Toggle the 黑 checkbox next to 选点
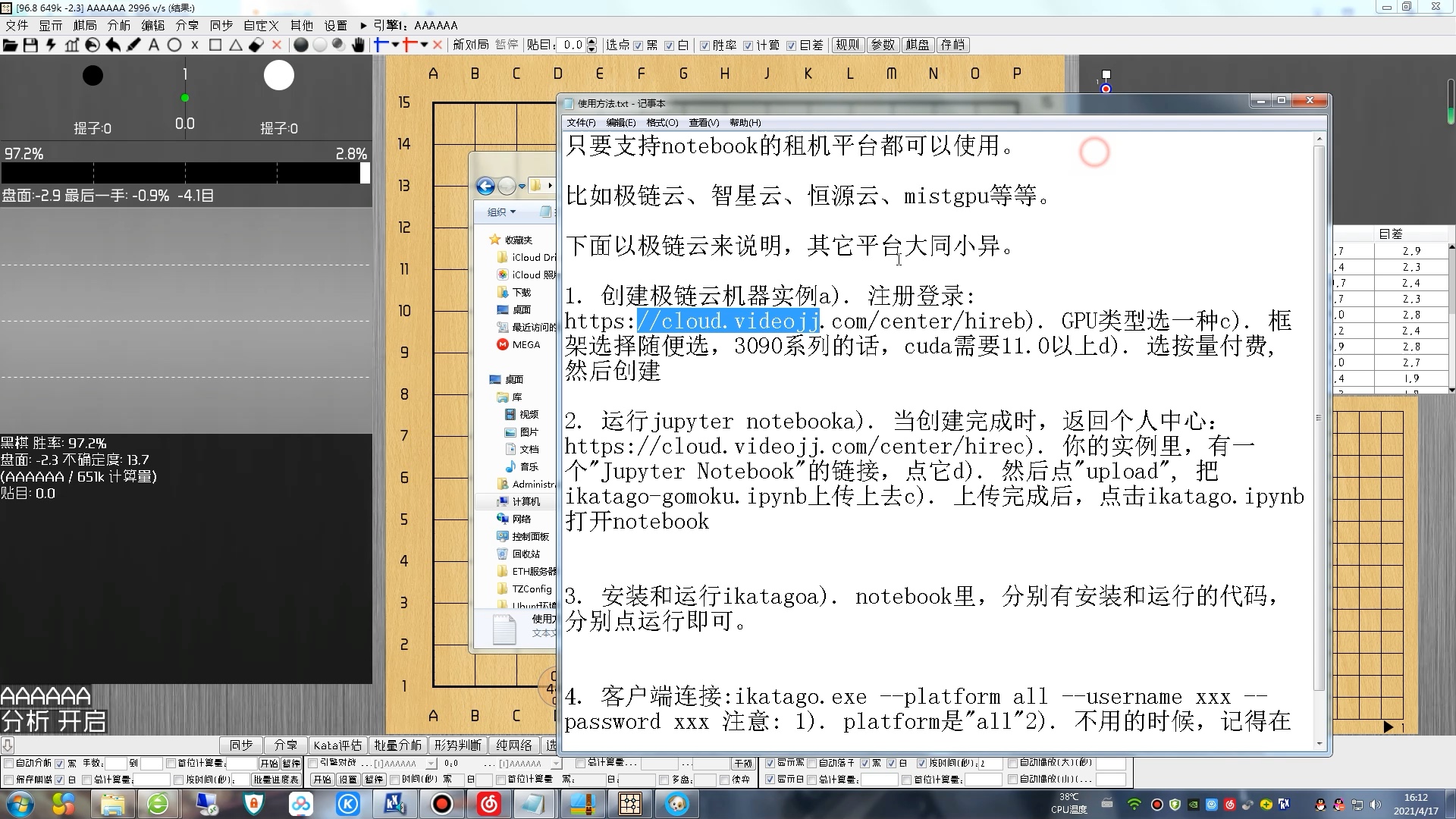Screen dimensions: 1456x819 pos(638,45)
